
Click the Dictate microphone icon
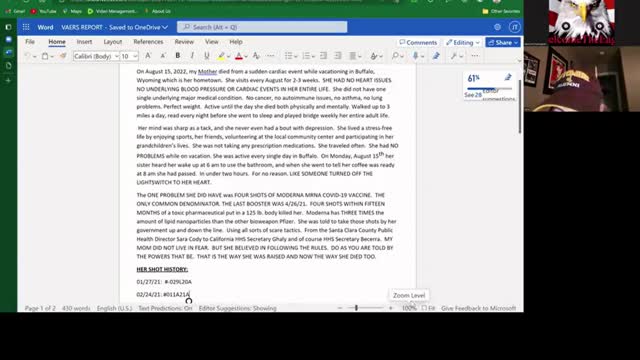pos(416,56)
